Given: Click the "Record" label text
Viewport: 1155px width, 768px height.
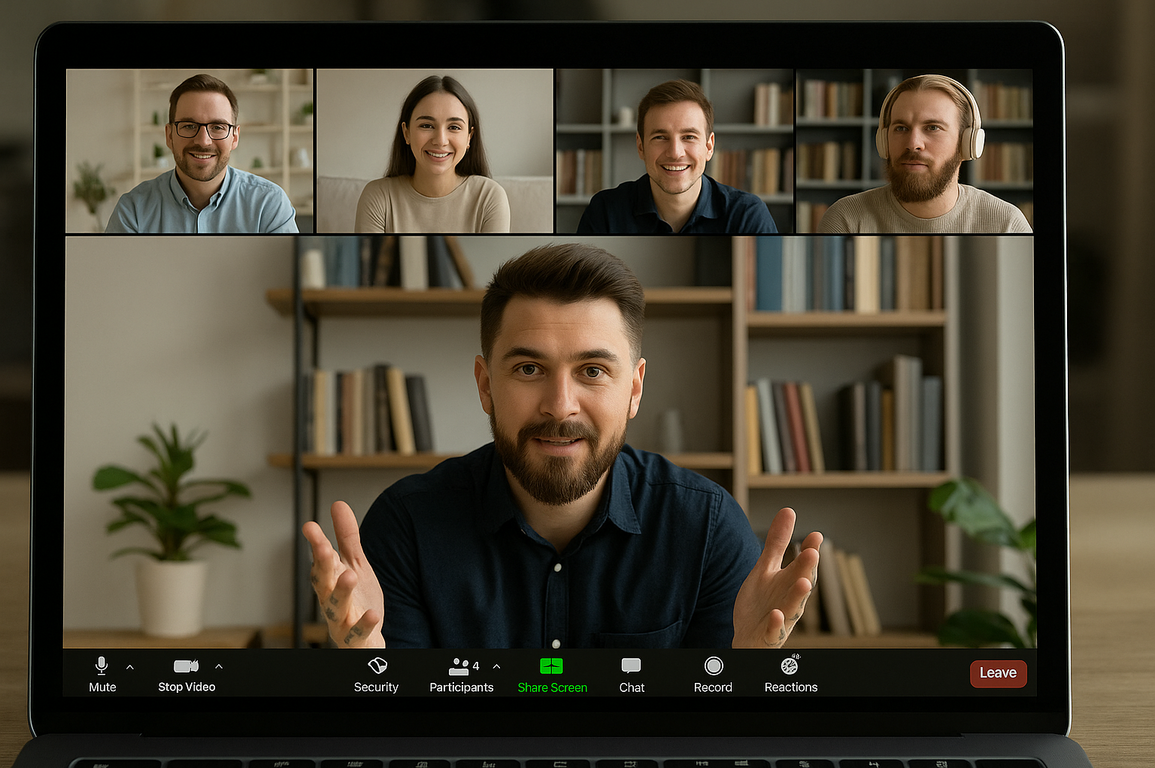Looking at the screenshot, I should [713, 687].
